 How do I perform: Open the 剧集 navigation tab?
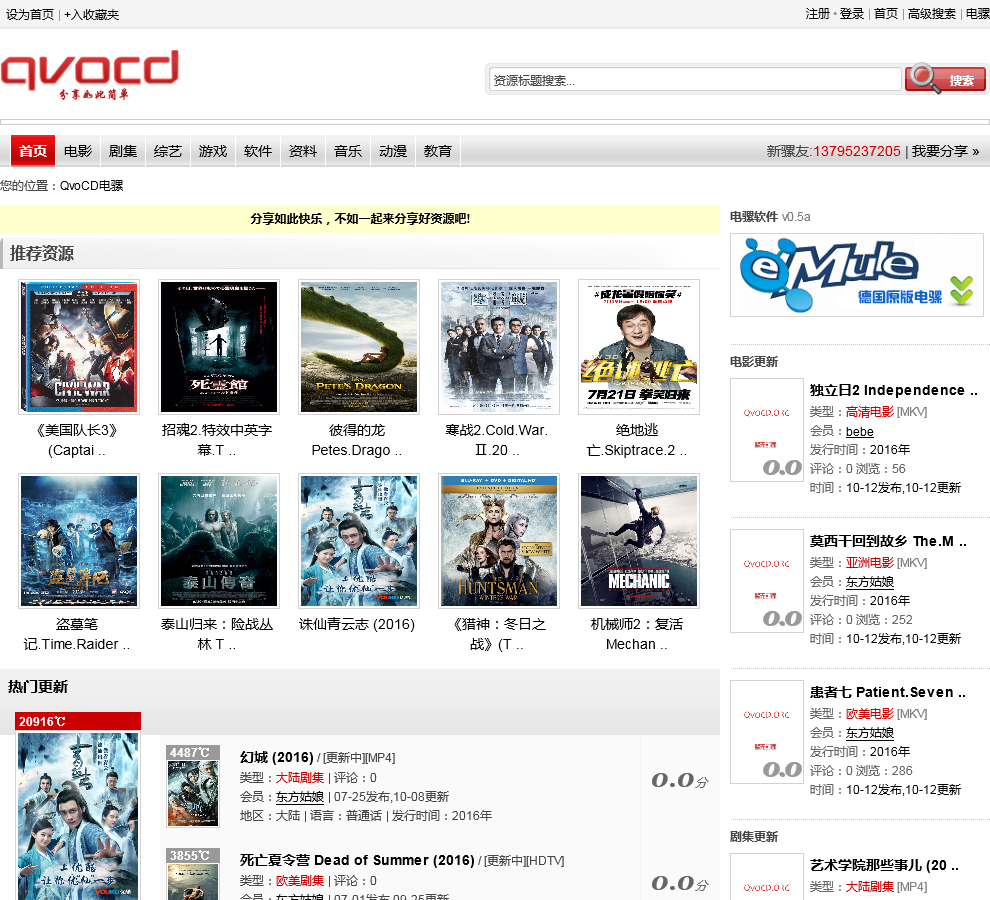(122, 151)
